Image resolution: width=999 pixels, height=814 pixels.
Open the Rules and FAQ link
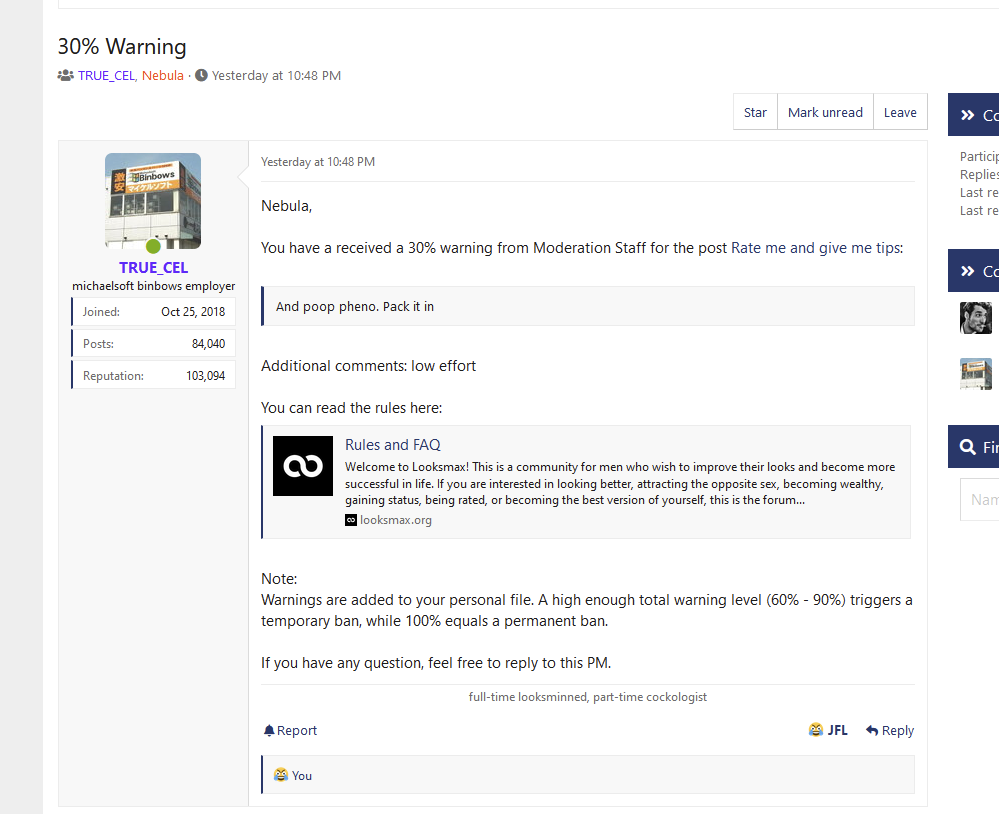coord(392,445)
